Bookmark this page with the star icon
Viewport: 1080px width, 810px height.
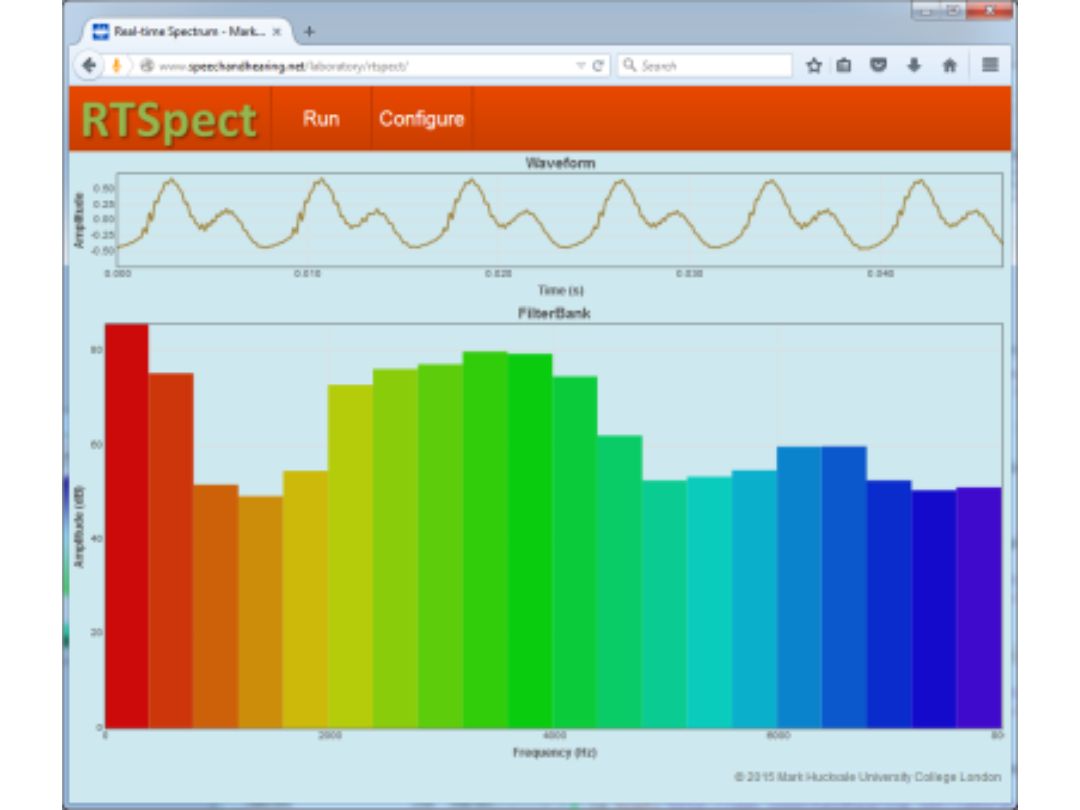pos(813,65)
